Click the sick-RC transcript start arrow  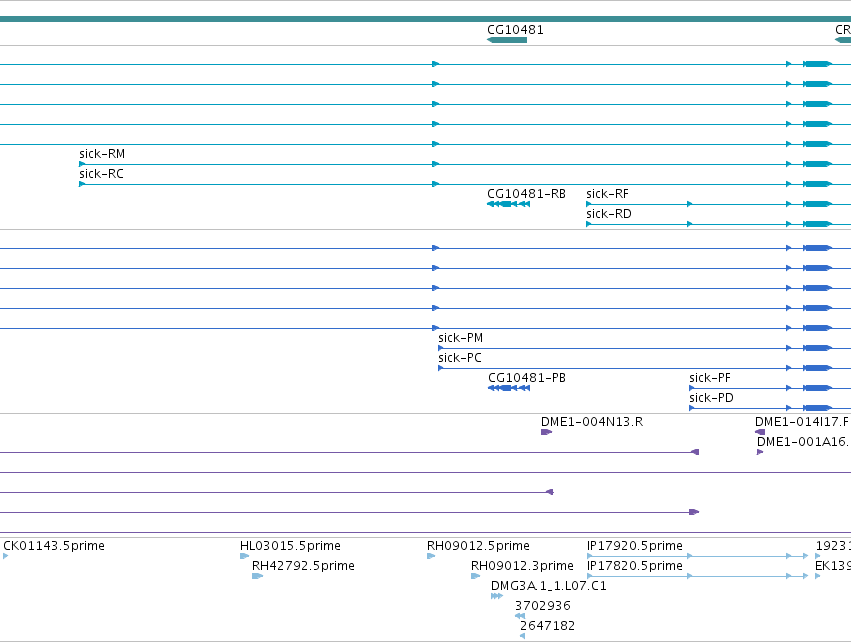pyautogui.click(x=82, y=184)
